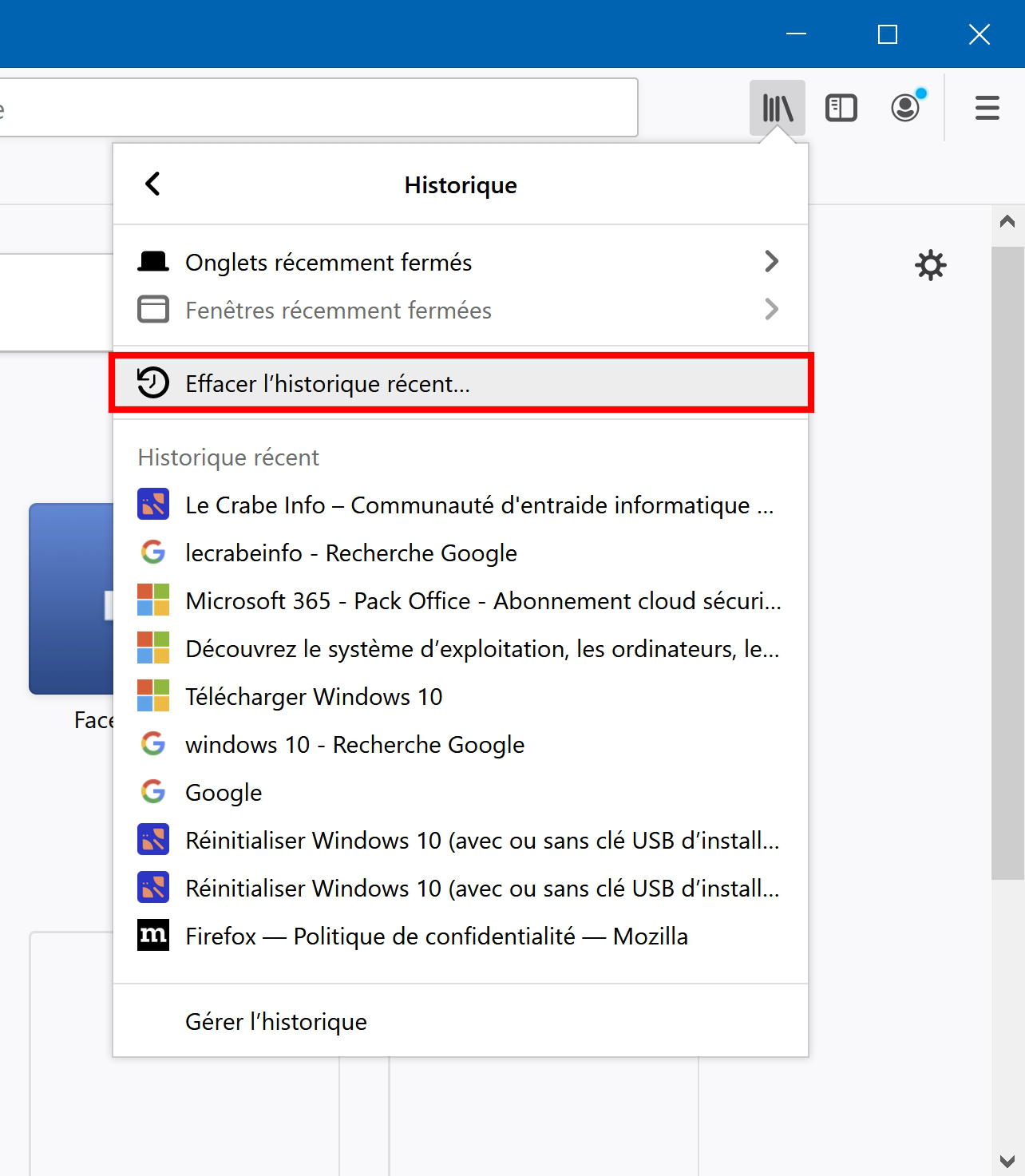The height and width of the screenshot is (1176, 1025).
Task: Click the vertical scrollbar thumb
Action: coord(1007,563)
